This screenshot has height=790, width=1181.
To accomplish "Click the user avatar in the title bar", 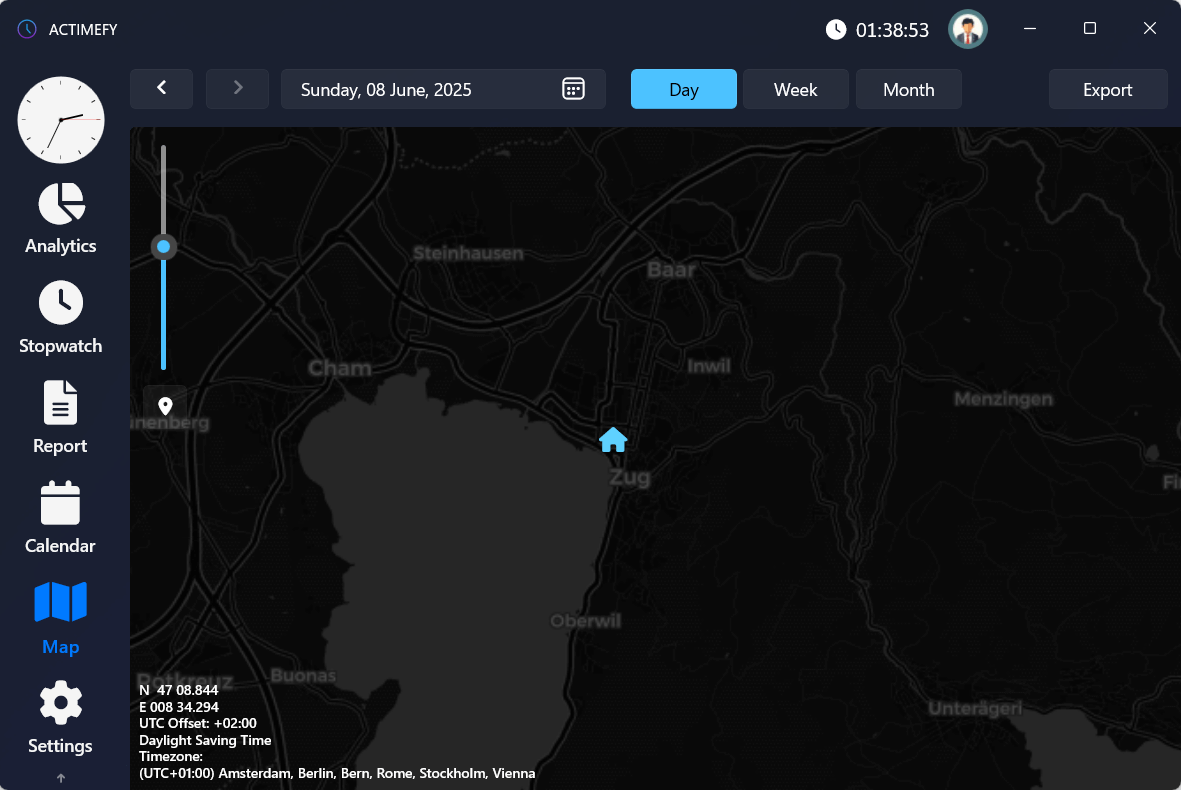I will (967, 29).
